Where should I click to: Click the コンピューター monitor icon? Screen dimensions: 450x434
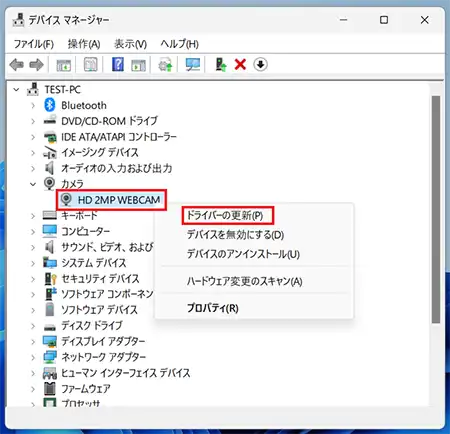click(x=50, y=231)
